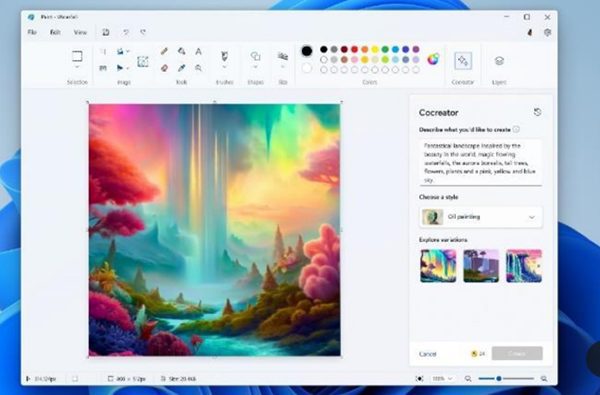The width and height of the screenshot is (600, 395).
Task: Click the Resize and skew icon
Action: 103,68
